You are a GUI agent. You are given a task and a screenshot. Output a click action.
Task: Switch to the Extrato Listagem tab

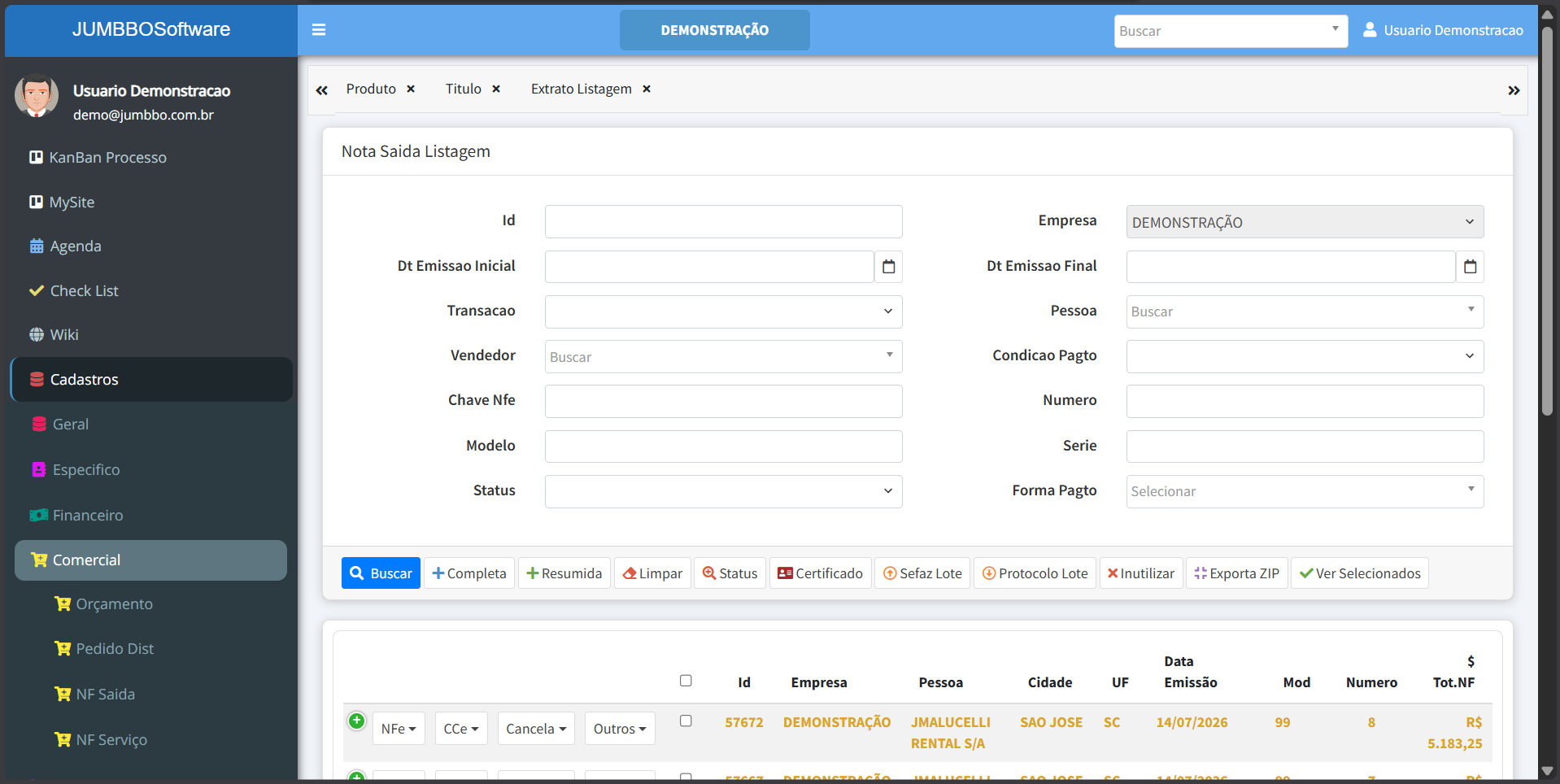tap(581, 89)
